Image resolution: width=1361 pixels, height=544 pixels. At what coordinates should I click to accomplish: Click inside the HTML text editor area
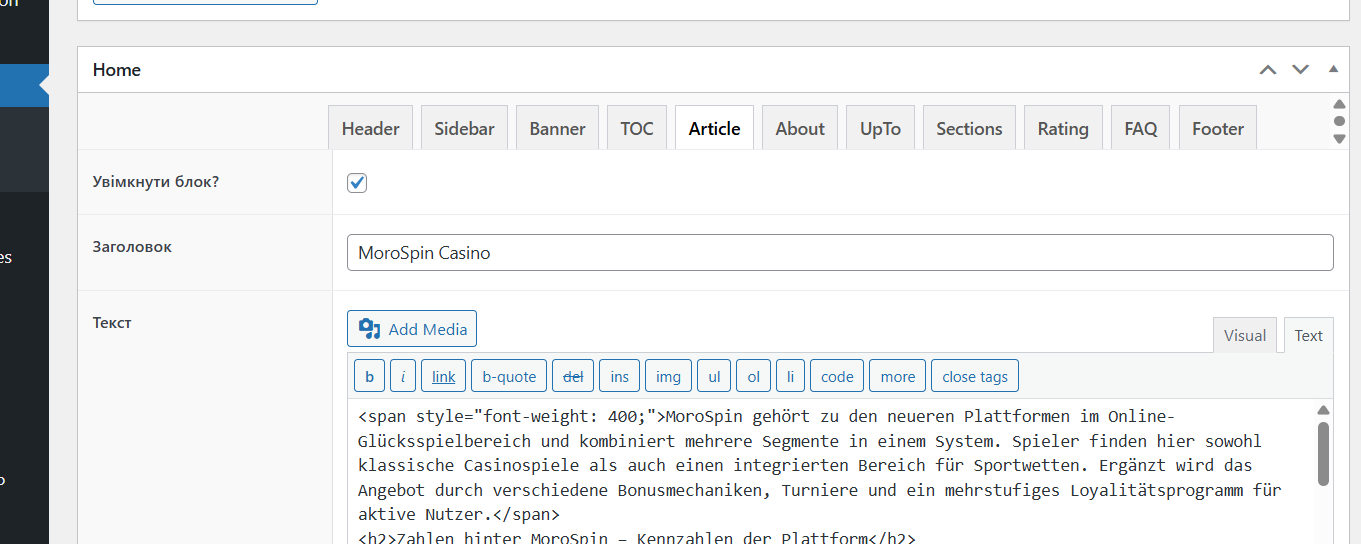click(x=830, y=472)
